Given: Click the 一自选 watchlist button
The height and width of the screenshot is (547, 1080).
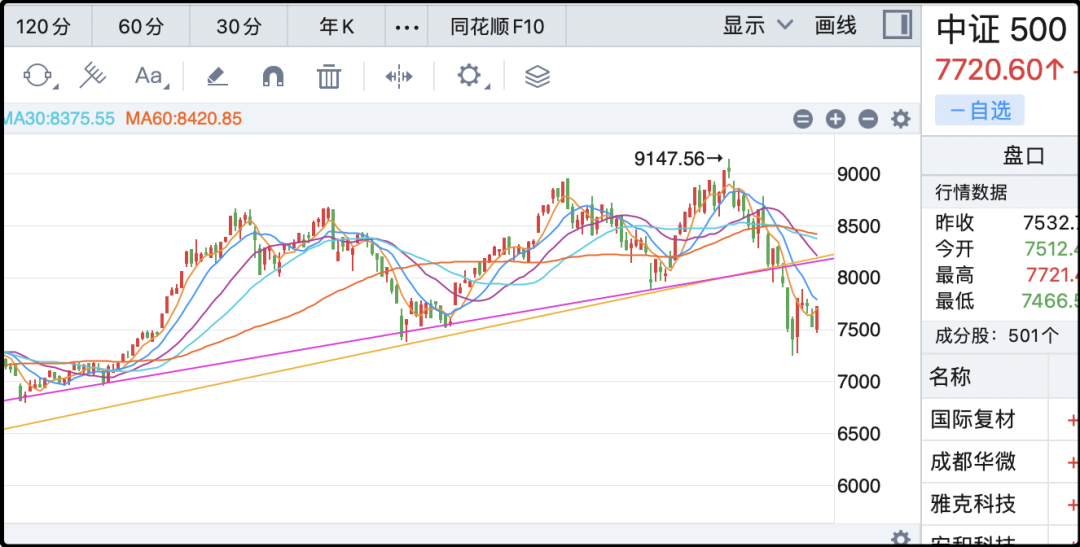Looking at the screenshot, I should tap(979, 110).
